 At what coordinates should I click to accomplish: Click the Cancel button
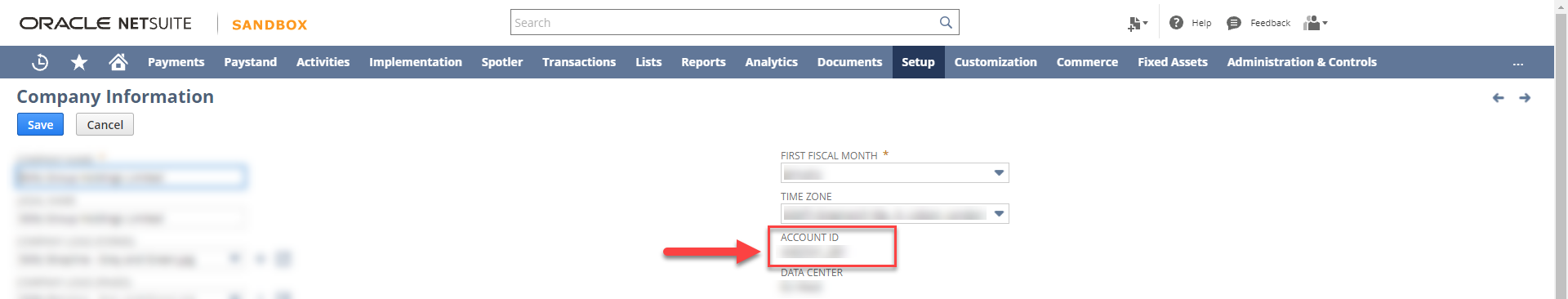[105, 124]
